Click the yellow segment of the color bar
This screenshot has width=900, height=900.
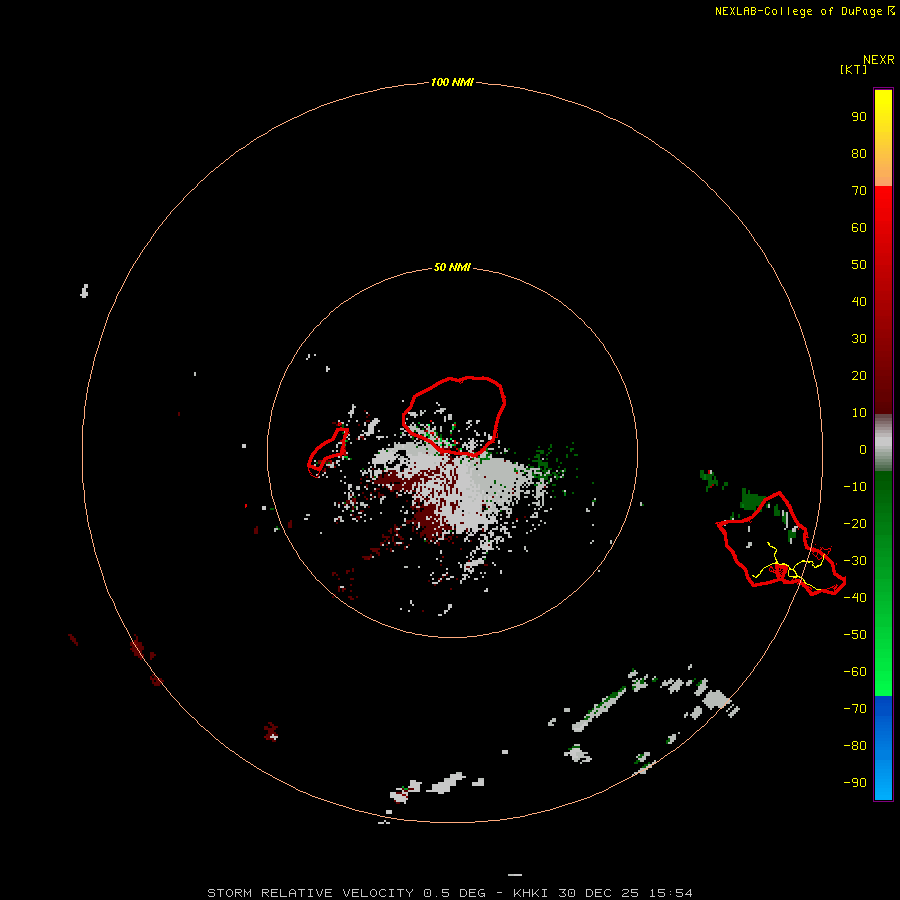883,138
